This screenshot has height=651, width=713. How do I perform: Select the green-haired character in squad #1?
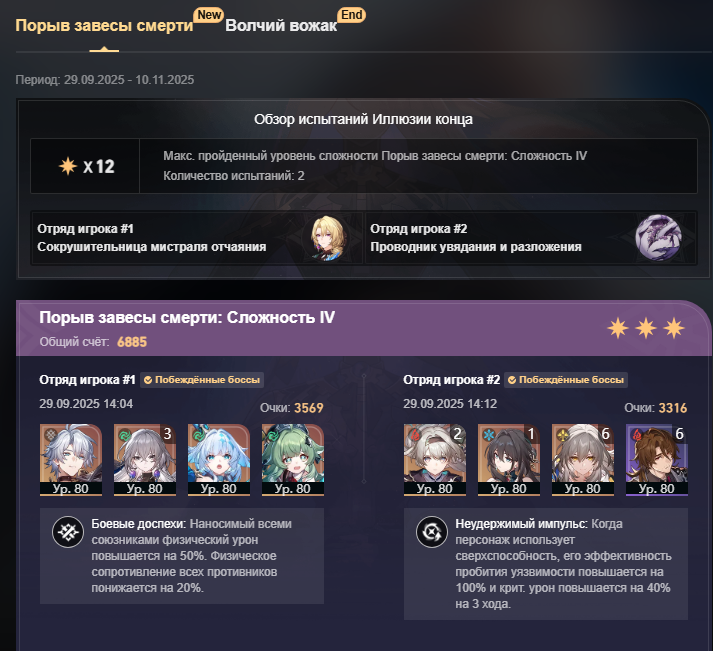coord(293,460)
